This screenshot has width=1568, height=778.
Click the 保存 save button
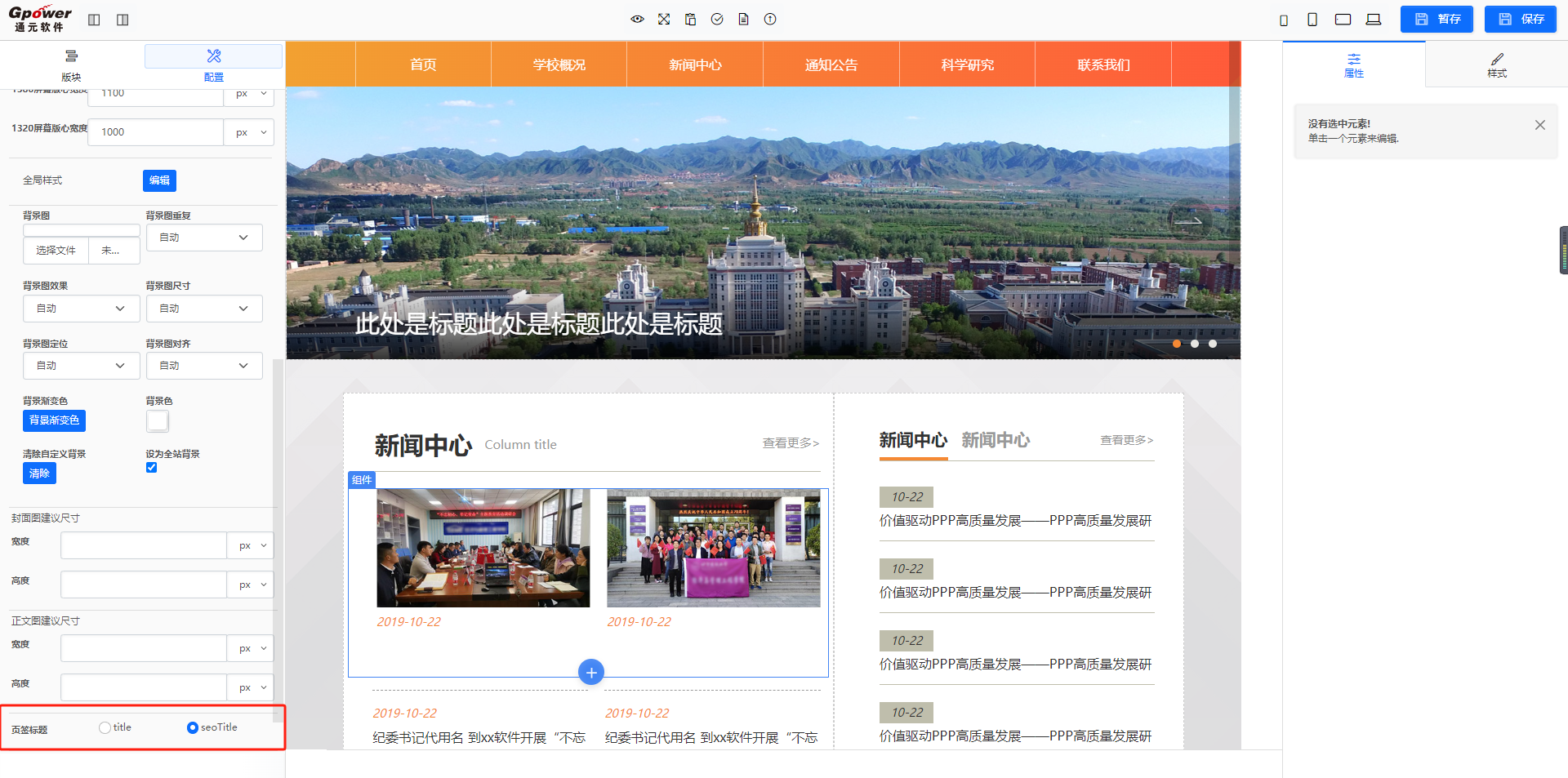(x=1521, y=20)
